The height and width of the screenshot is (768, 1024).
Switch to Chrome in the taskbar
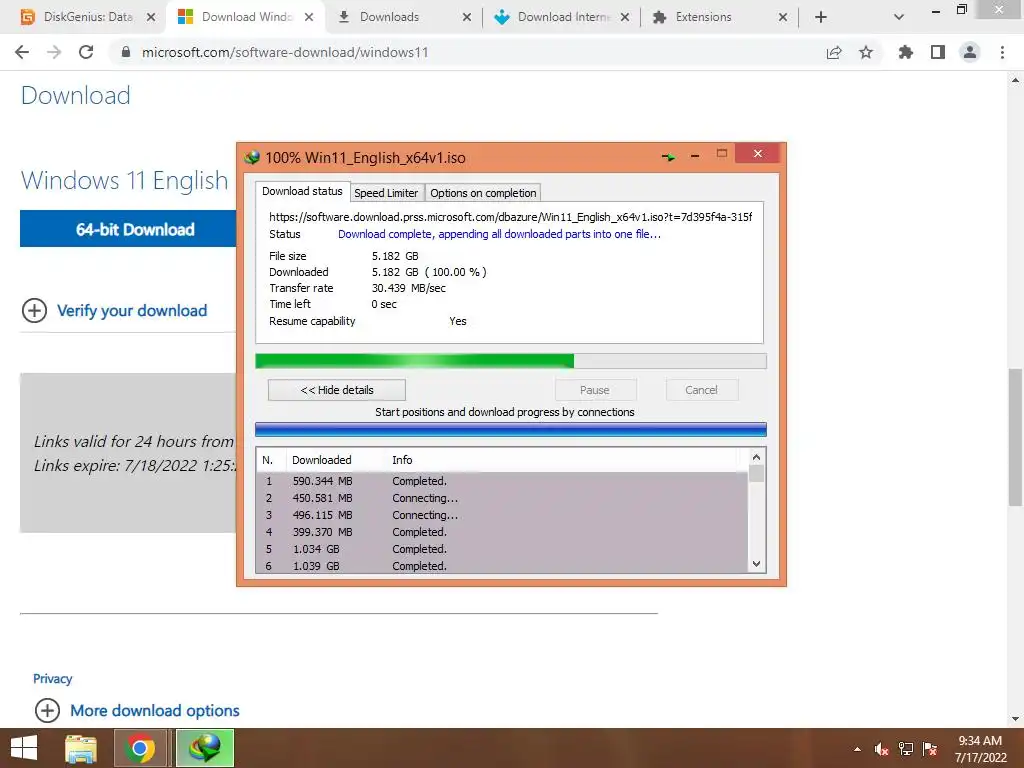pyautogui.click(x=140, y=748)
